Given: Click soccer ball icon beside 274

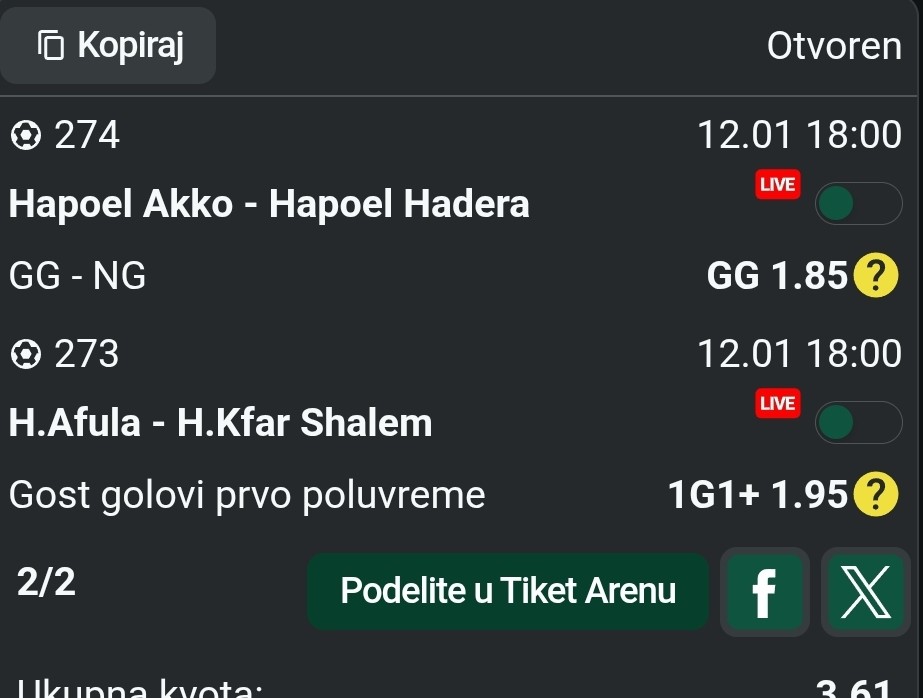Looking at the screenshot, I should pyautogui.click(x=26, y=135).
